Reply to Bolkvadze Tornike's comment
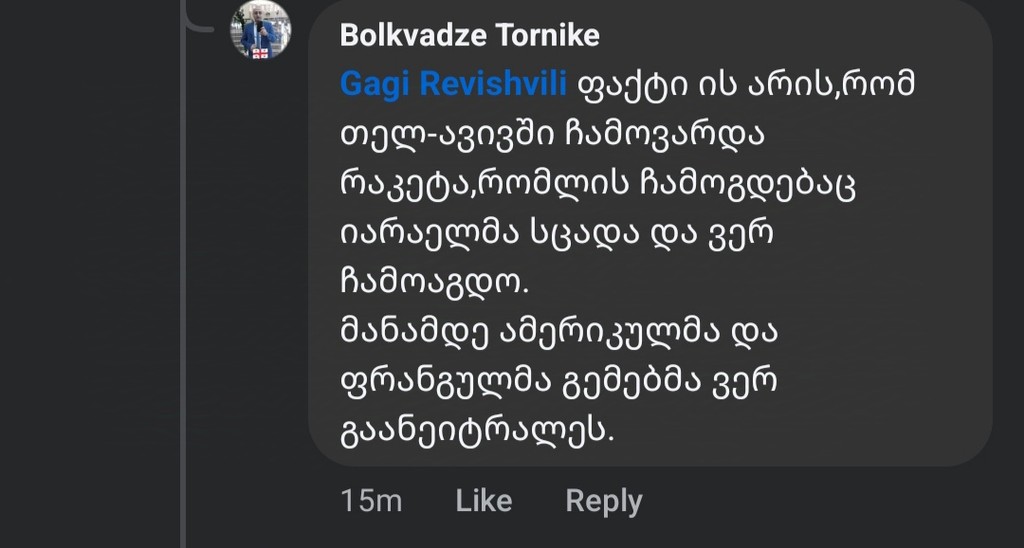The height and width of the screenshot is (548, 1024). tap(603, 501)
